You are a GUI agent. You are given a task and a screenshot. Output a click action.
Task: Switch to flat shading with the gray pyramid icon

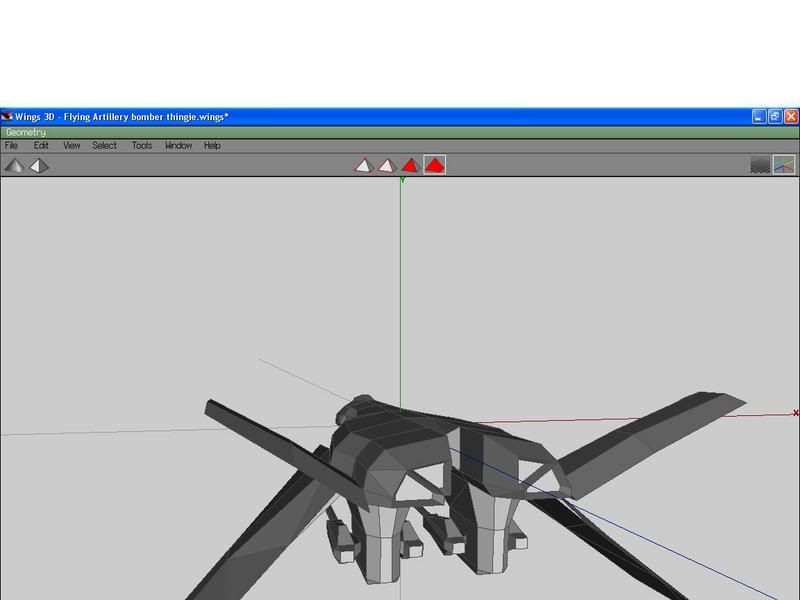[x=14, y=166]
